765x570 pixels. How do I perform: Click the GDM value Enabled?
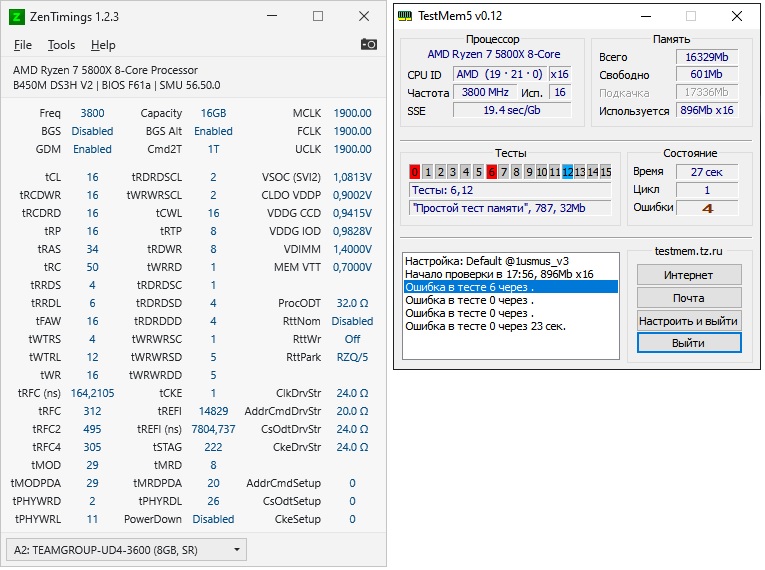(92, 149)
